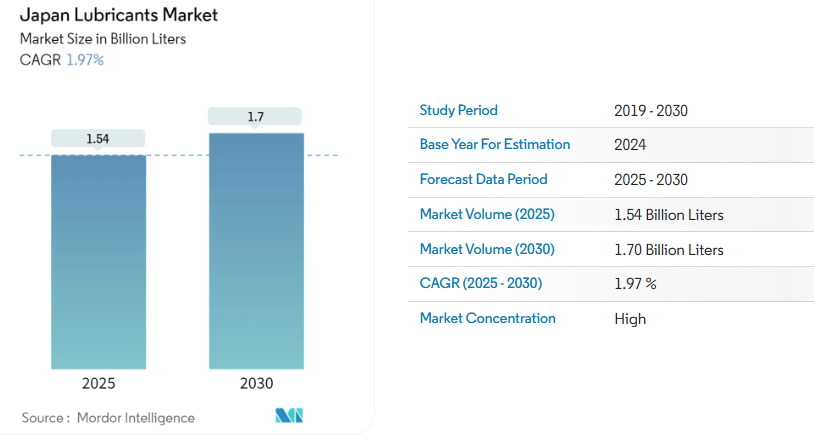814x440 pixels.
Task: Click the High market concentration value
Action: coord(630,319)
